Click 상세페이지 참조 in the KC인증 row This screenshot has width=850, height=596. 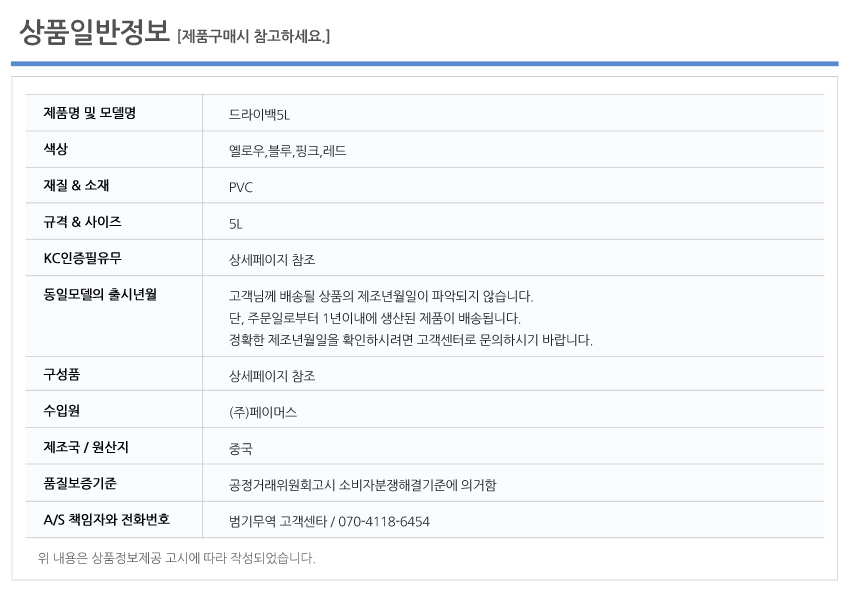tap(272, 260)
